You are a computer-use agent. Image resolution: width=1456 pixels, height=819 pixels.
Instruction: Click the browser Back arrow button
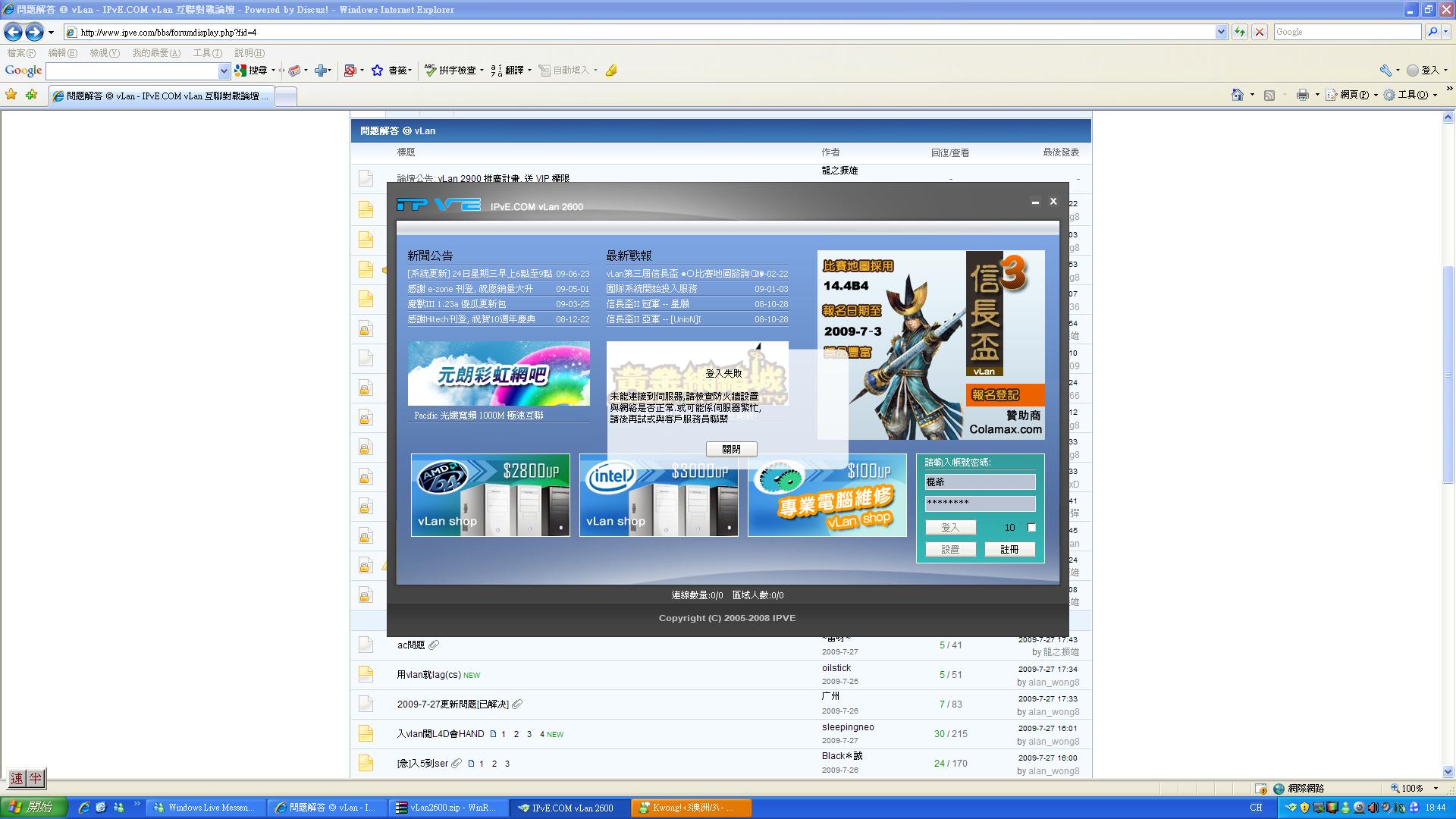pos(13,32)
